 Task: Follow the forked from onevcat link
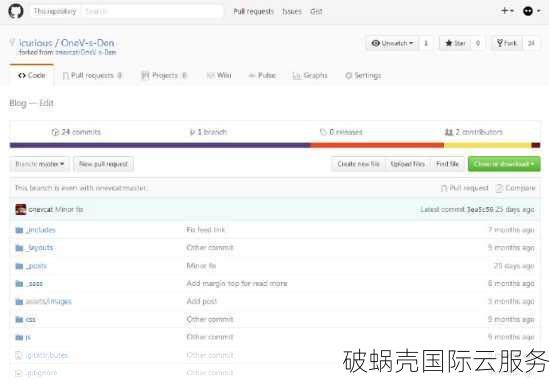tap(86, 52)
